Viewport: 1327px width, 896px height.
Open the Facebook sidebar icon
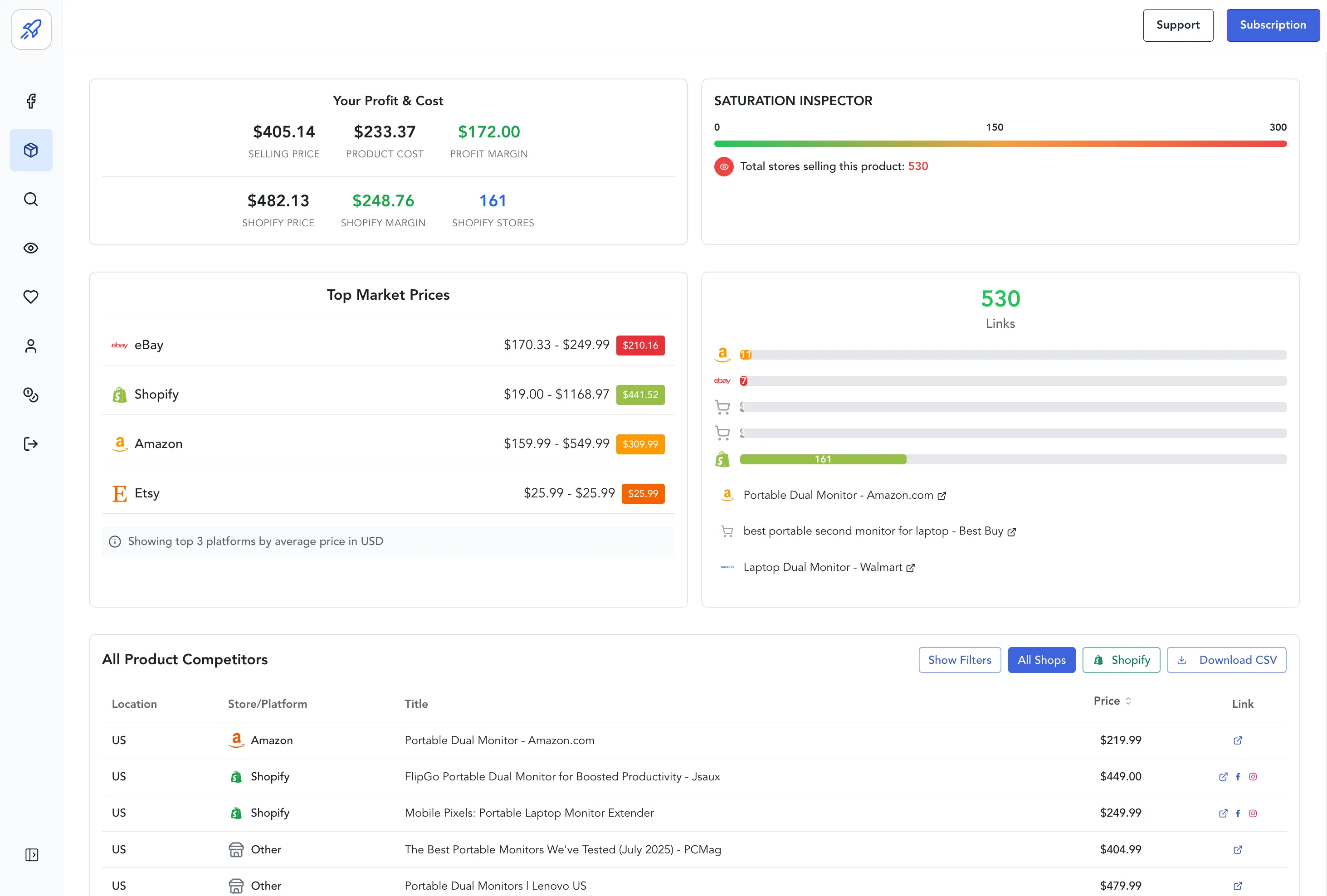click(x=31, y=101)
